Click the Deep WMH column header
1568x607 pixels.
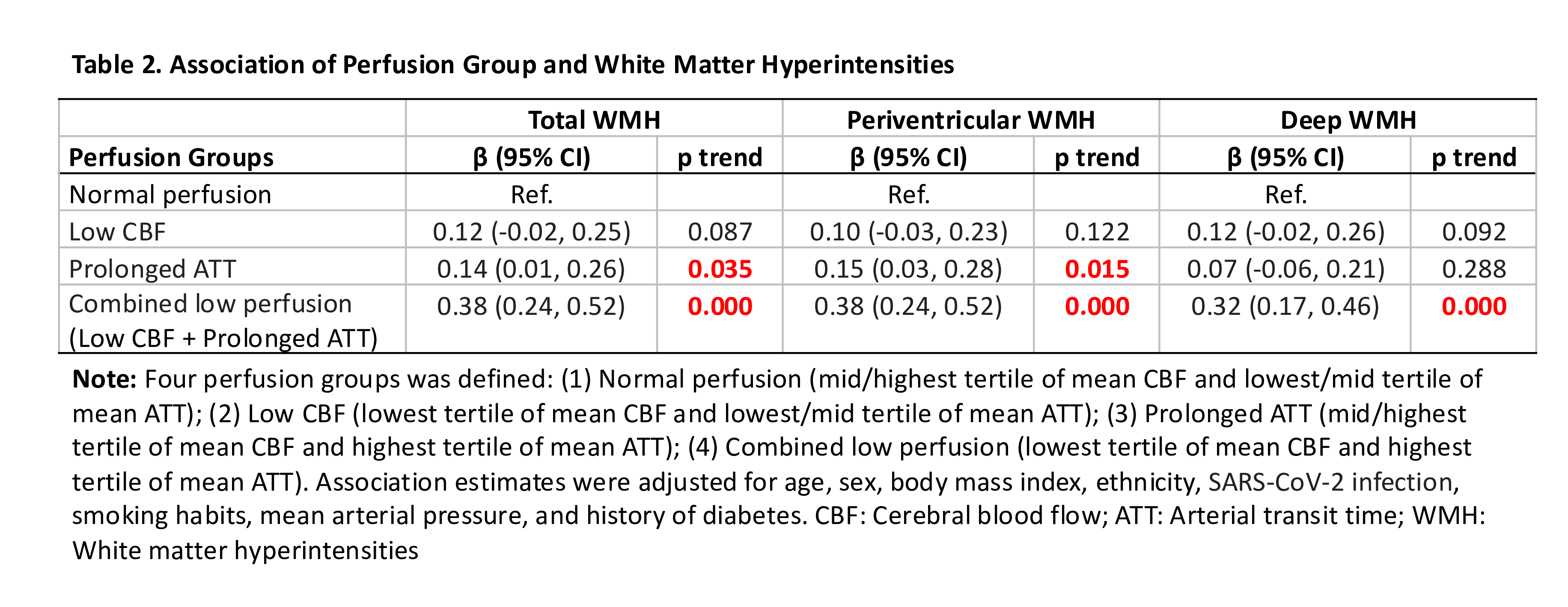tap(1348, 120)
